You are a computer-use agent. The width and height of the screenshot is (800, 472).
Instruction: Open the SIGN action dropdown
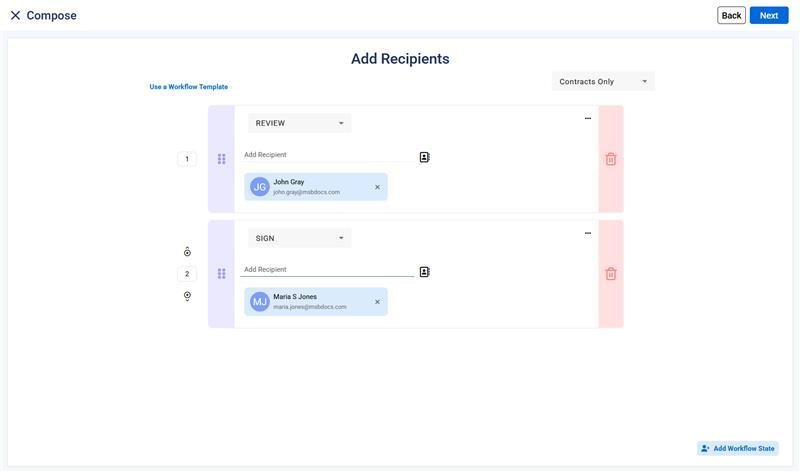299,238
